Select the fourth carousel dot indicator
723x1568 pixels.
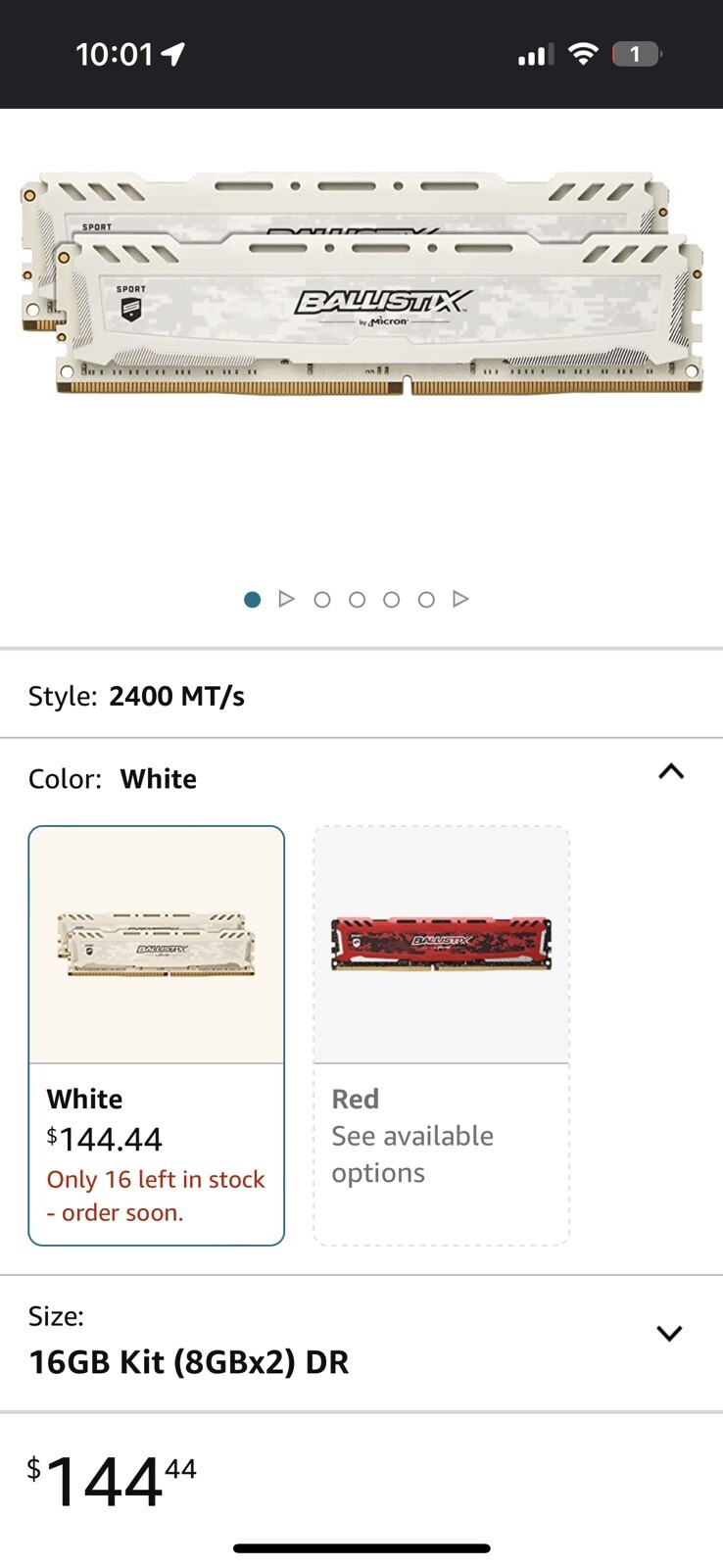coord(391,599)
